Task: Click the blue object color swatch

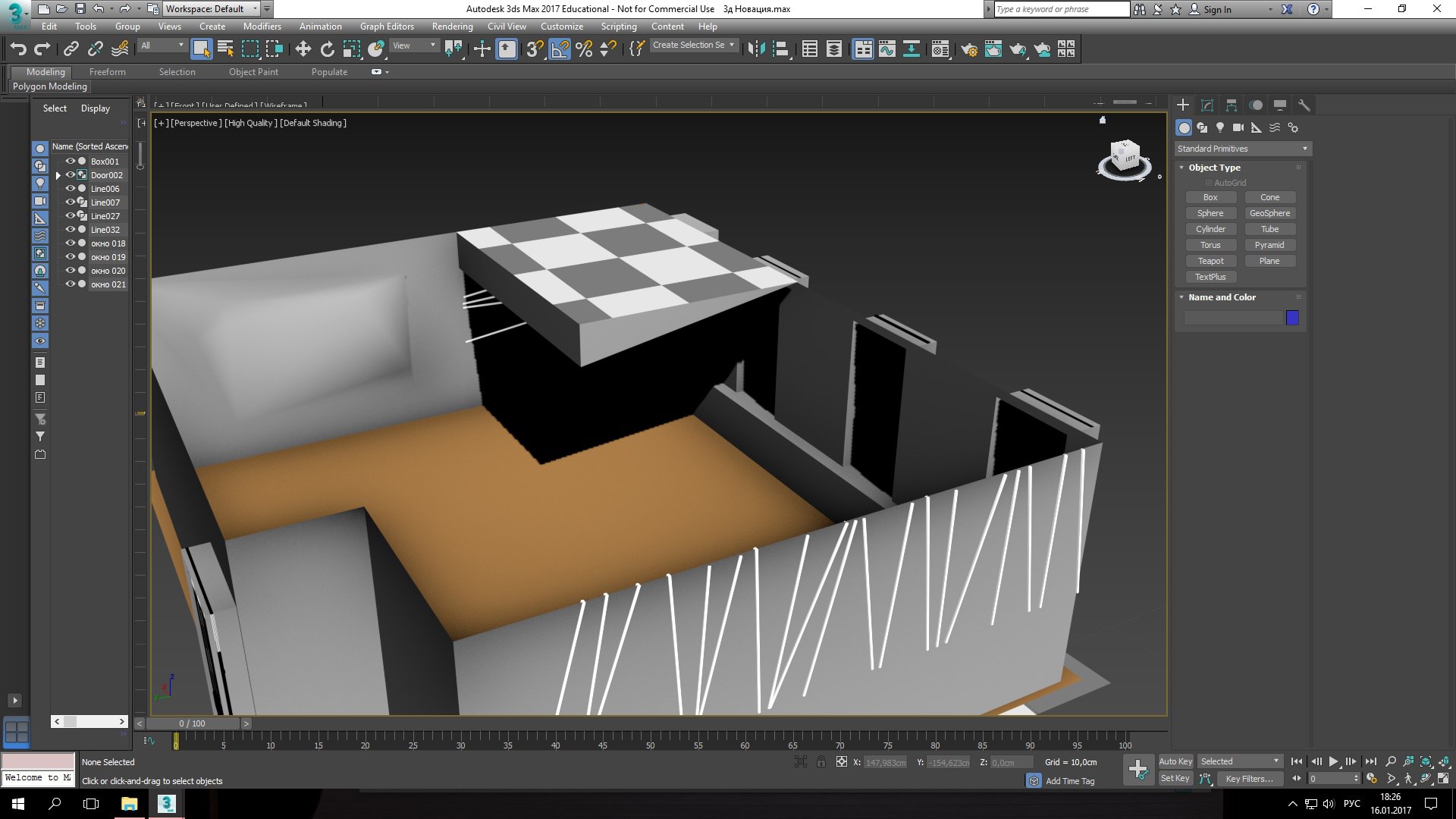Action: coord(1292,318)
